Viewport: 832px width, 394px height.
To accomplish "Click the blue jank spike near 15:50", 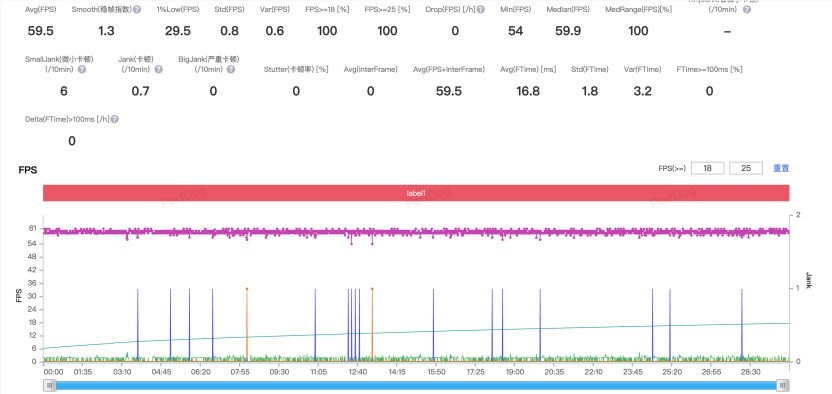I will click(433, 325).
